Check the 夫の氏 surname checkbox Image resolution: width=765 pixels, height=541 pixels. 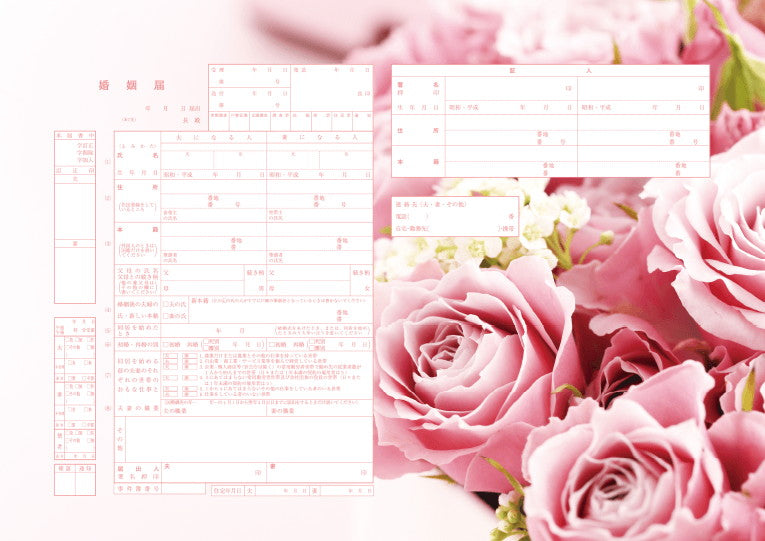click(x=166, y=304)
